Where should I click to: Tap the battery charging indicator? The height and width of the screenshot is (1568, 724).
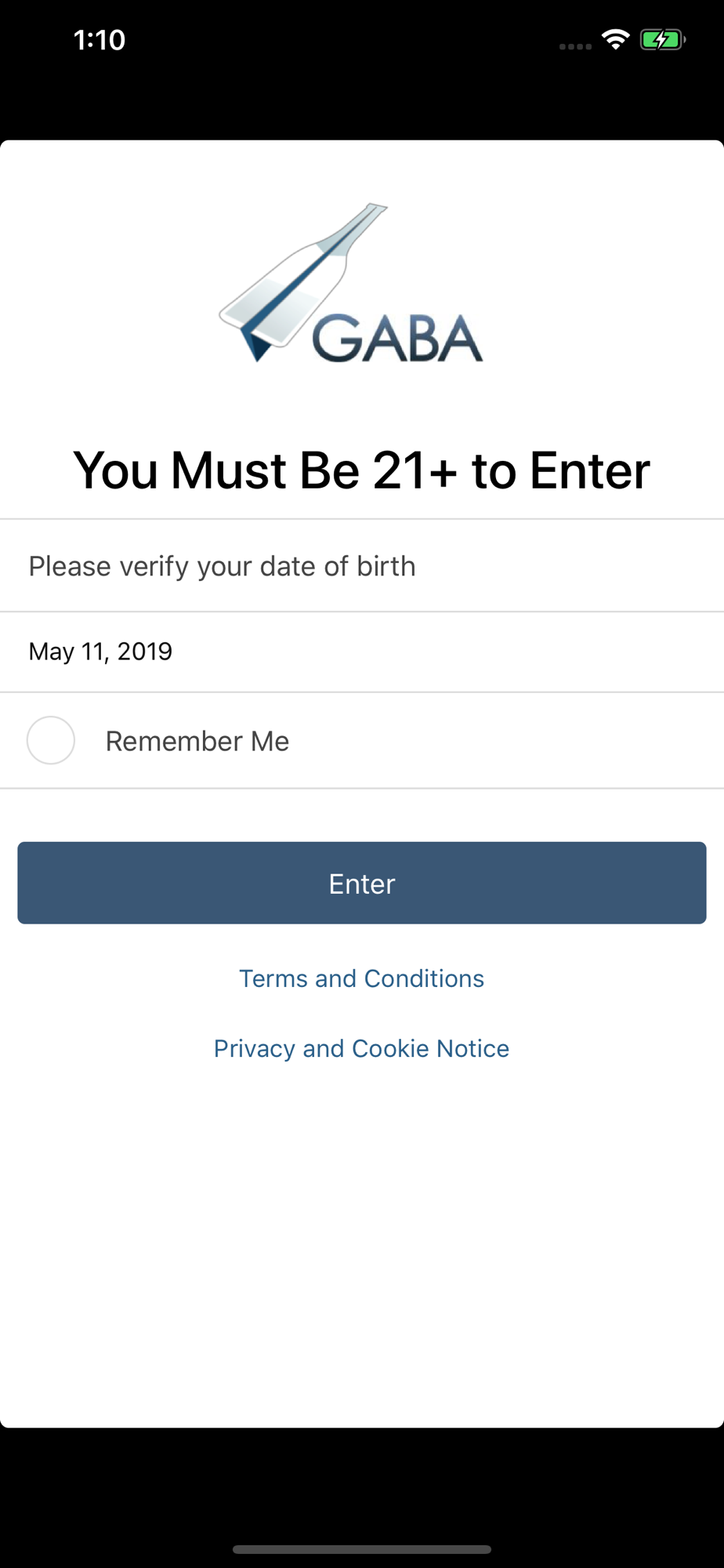pyautogui.click(x=662, y=39)
